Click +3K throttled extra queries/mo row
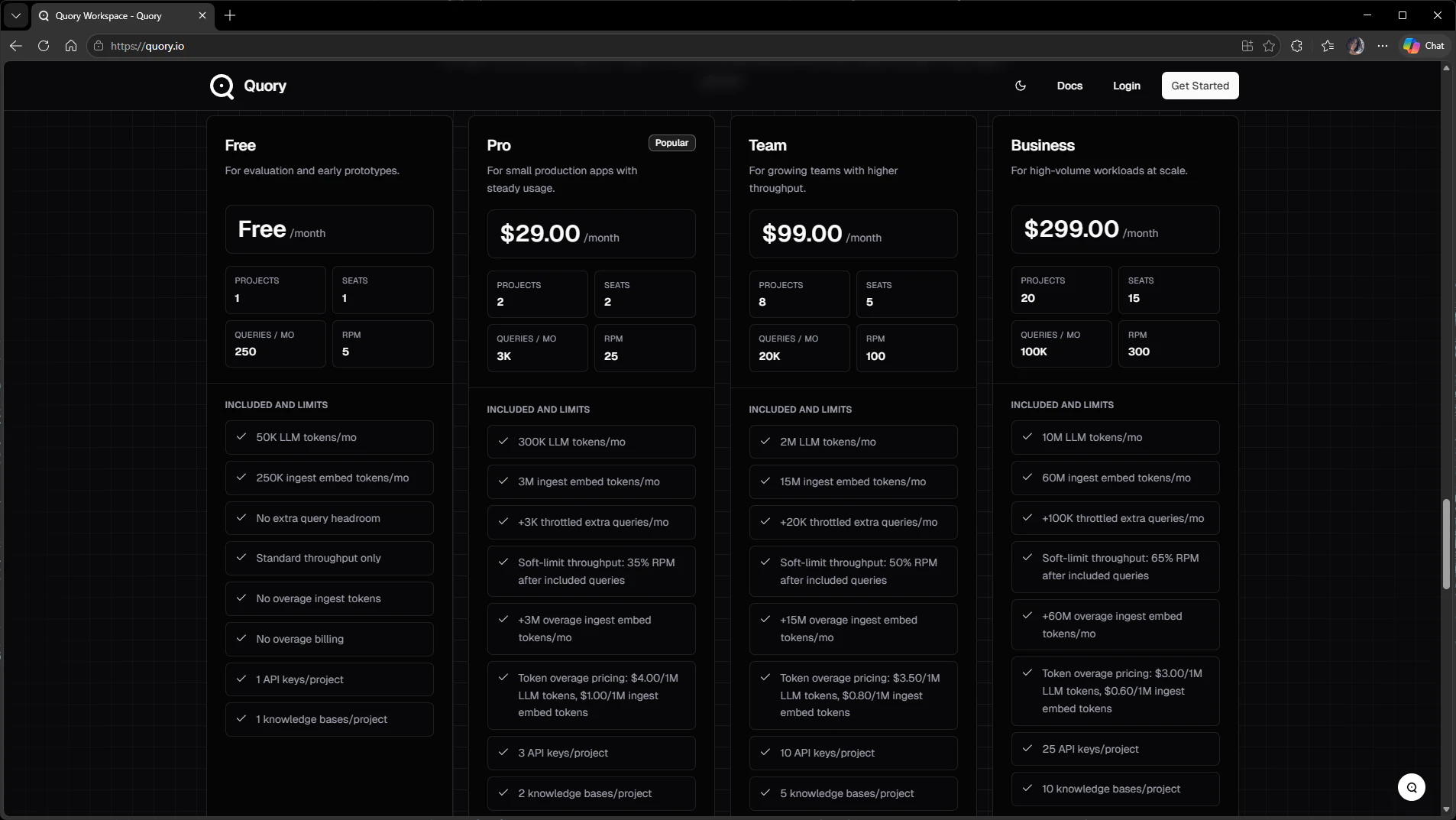1456x820 pixels. click(x=591, y=522)
